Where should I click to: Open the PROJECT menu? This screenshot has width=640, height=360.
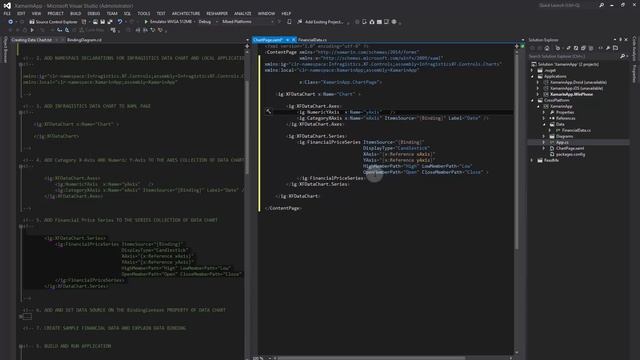[56, 13]
